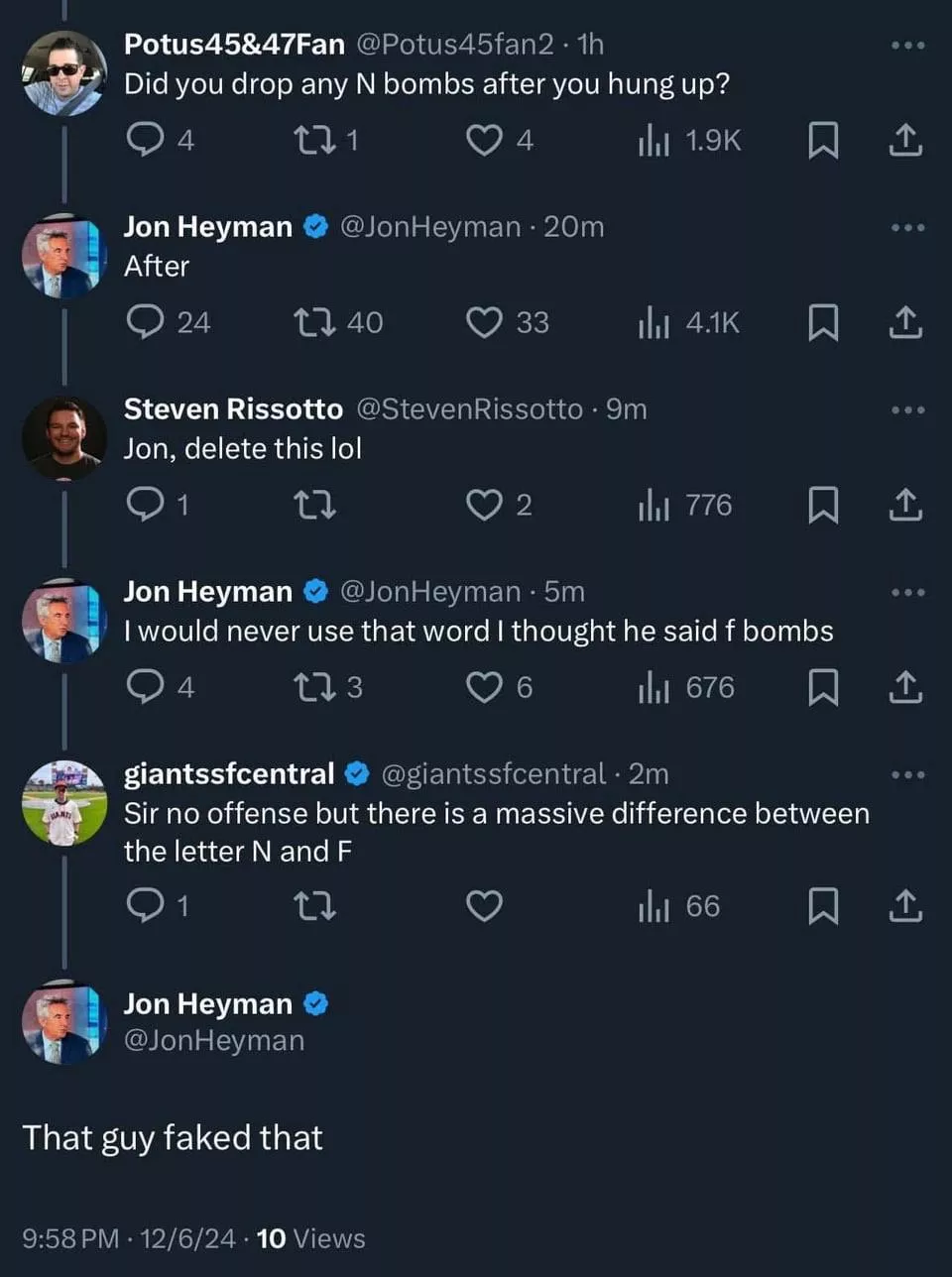The width and height of the screenshot is (952, 1277).
Task: Share the giantssfcentral tweet
Action: pos(904,906)
